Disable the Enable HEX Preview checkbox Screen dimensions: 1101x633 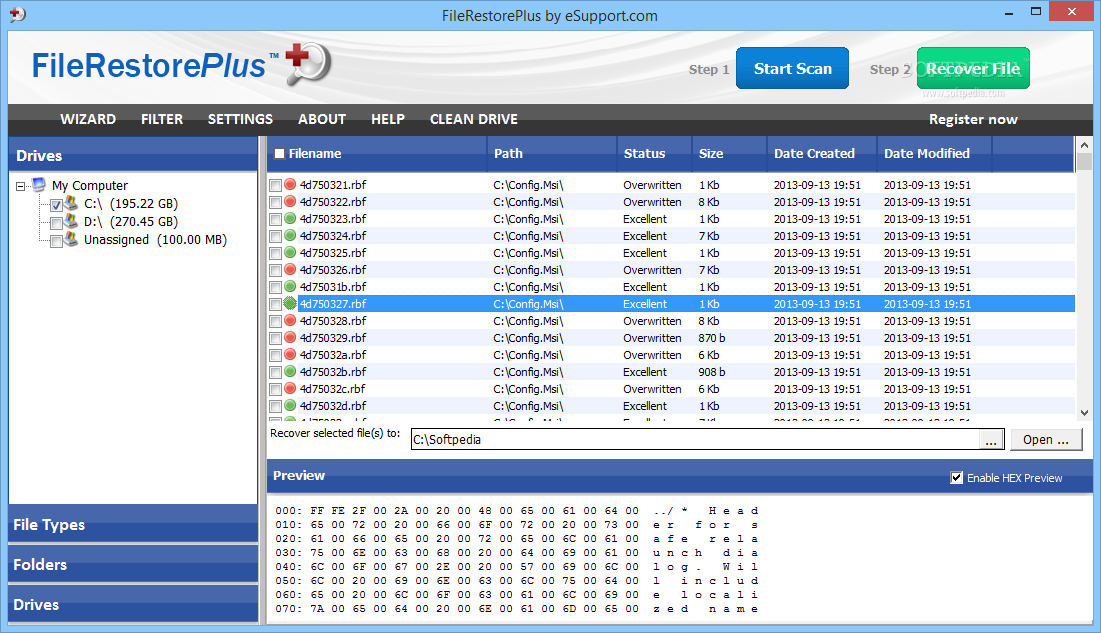[956, 478]
